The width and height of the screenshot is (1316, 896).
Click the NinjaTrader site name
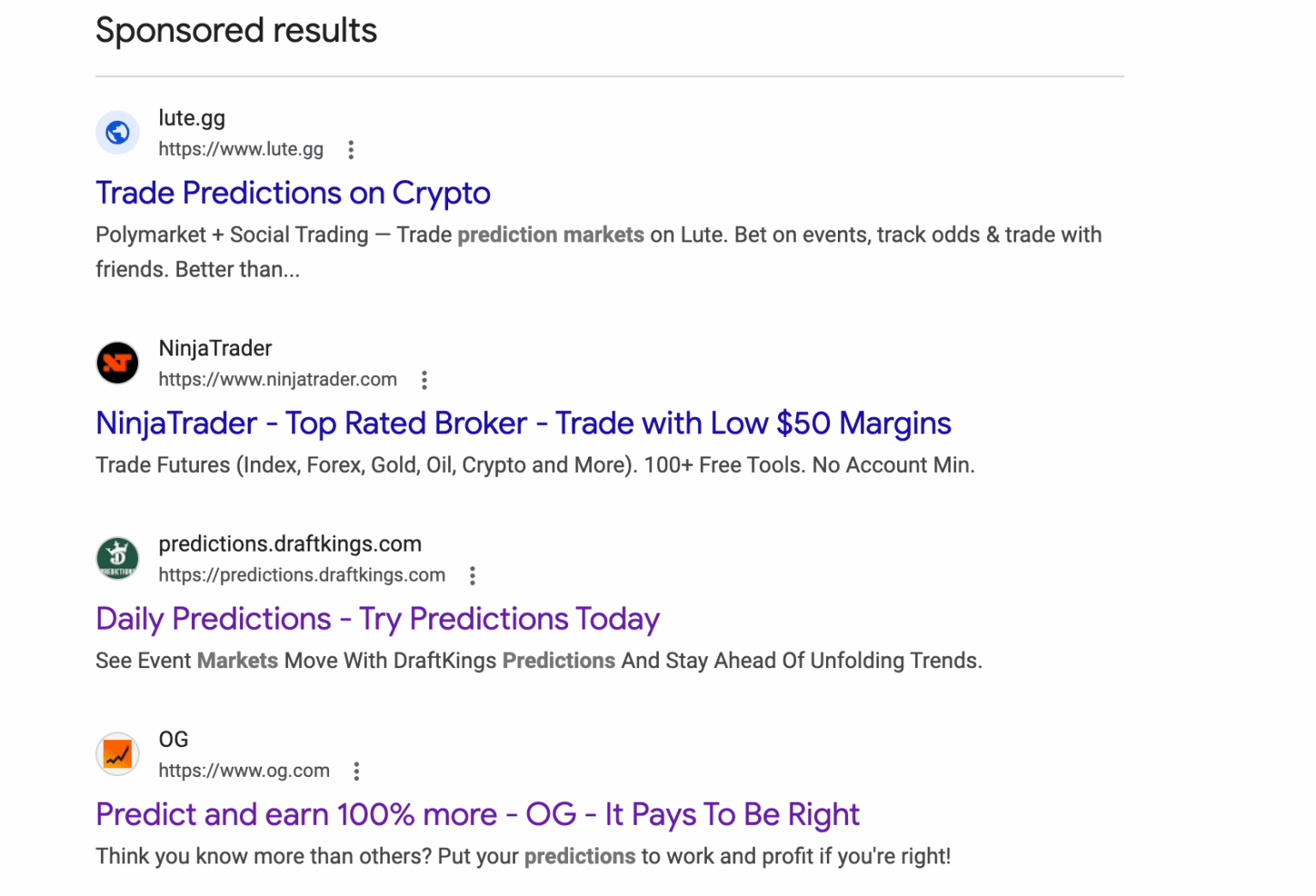215,349
